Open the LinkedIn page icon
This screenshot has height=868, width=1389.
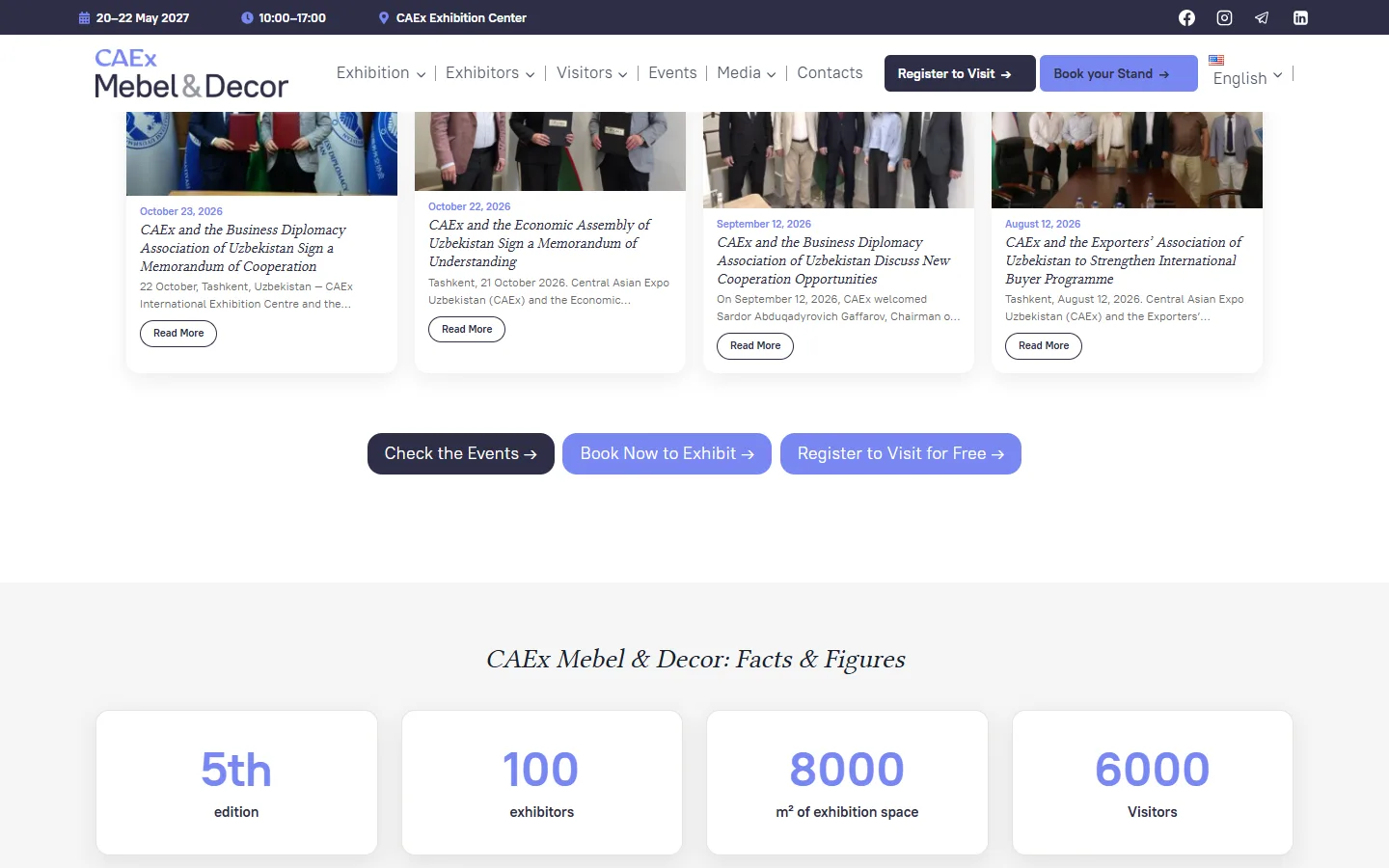[x=1300, y=17]
